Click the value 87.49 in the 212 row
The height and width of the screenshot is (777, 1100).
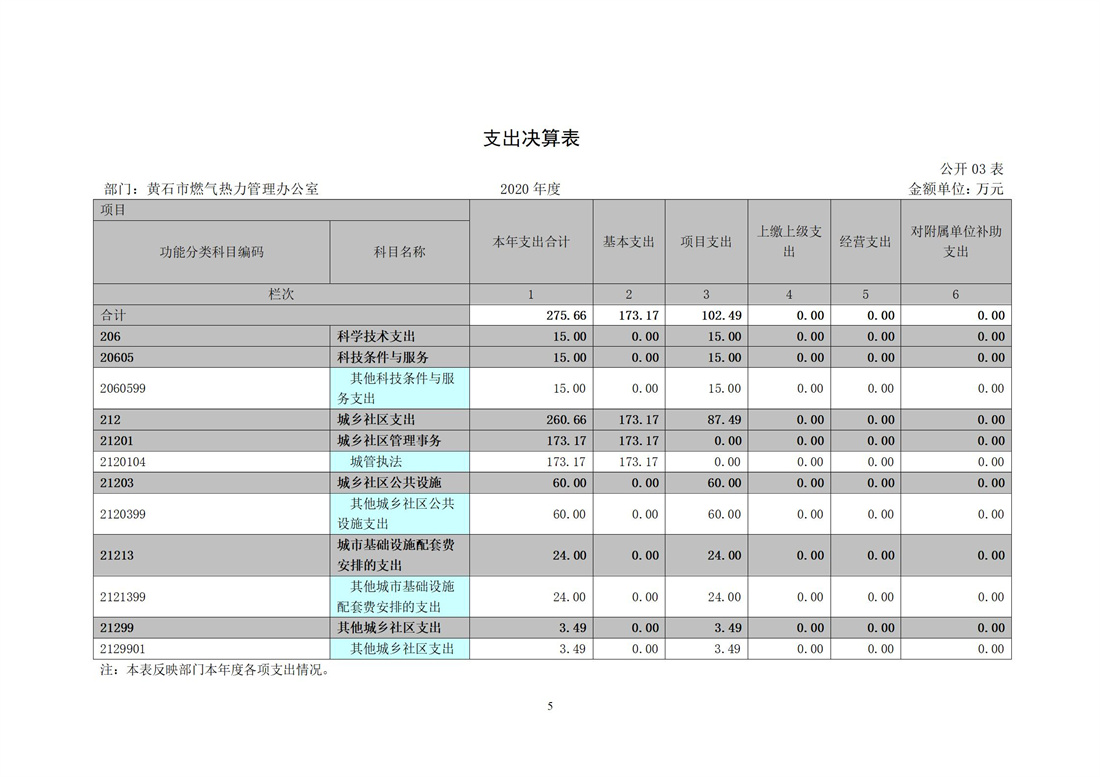[725, 420]
